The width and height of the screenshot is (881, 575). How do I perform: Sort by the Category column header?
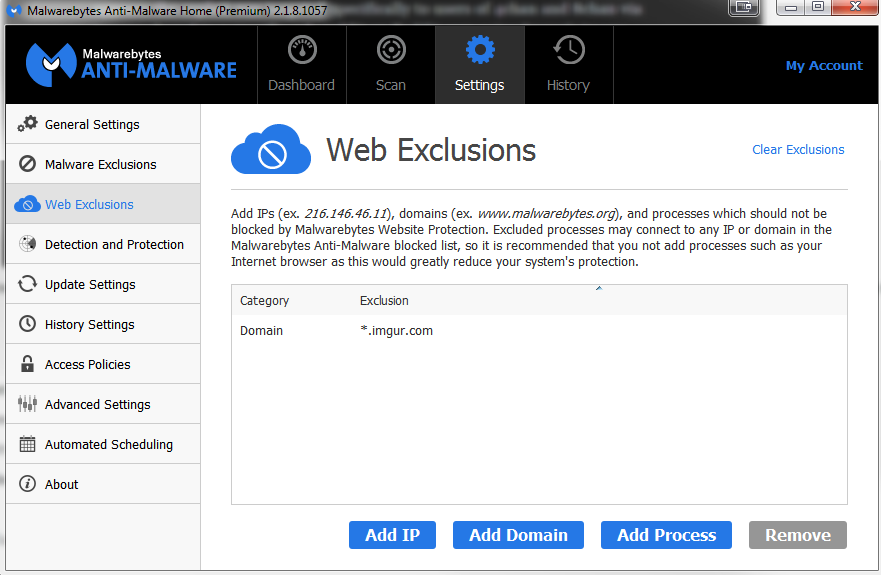[x=264, y=301]
